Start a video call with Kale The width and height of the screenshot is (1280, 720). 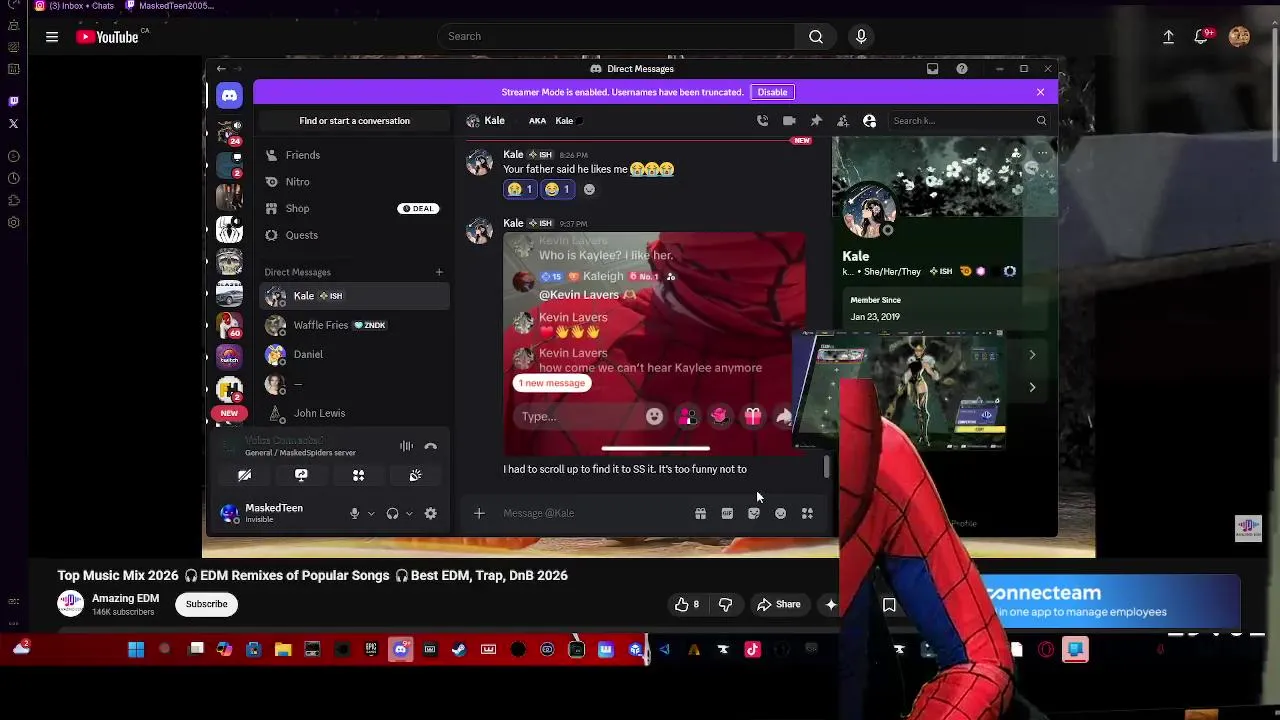[789, 121]
